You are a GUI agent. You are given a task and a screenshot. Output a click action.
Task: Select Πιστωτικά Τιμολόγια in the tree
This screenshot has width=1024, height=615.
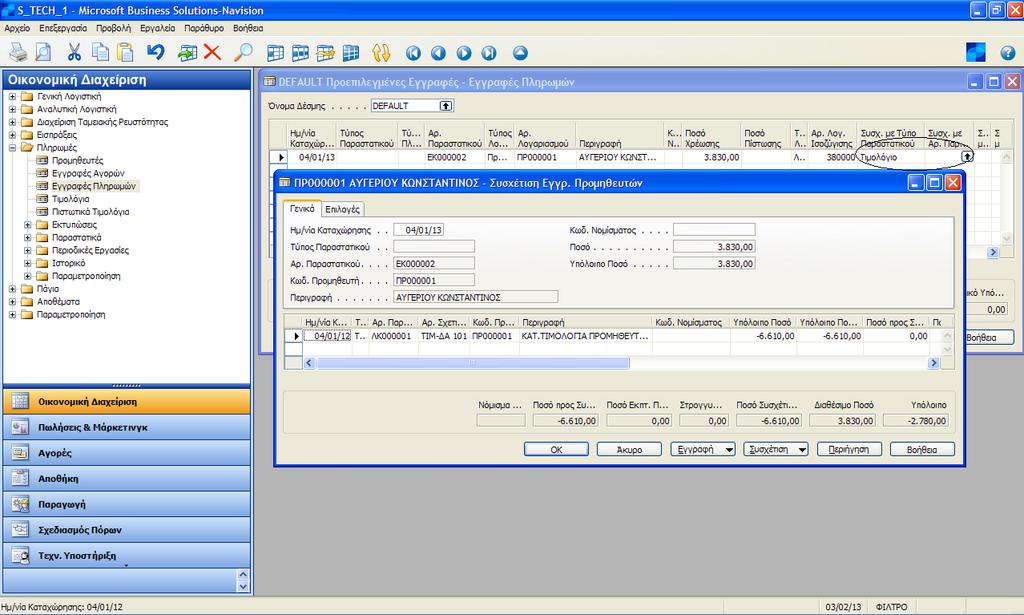point(90,212)
